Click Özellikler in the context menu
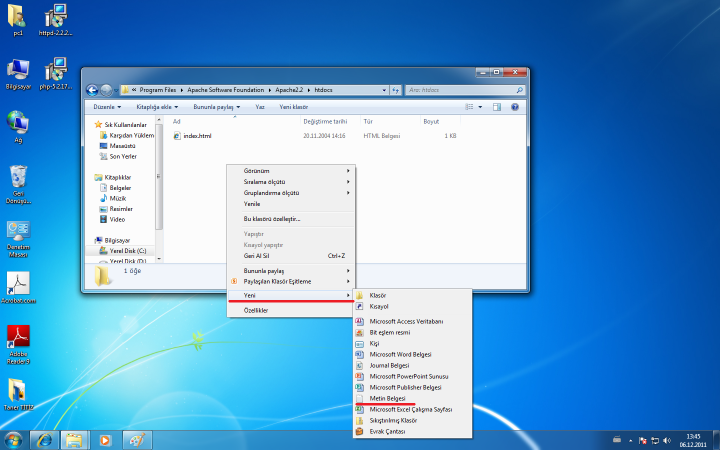This screenshot has height=450, width=720. [256, 310]
